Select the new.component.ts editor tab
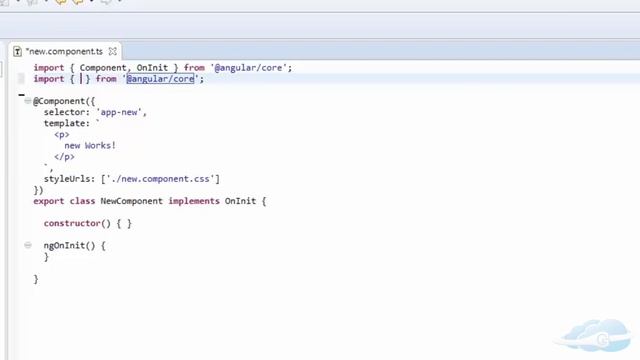640x360 pixels. click(64, 51)
